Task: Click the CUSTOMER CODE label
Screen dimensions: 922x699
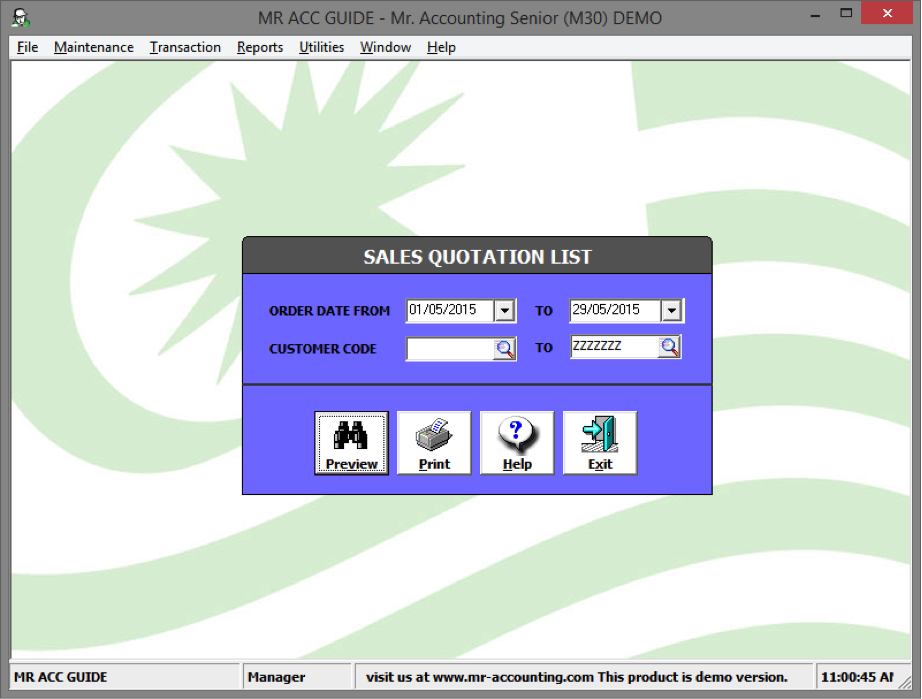Action: (322, 349)
